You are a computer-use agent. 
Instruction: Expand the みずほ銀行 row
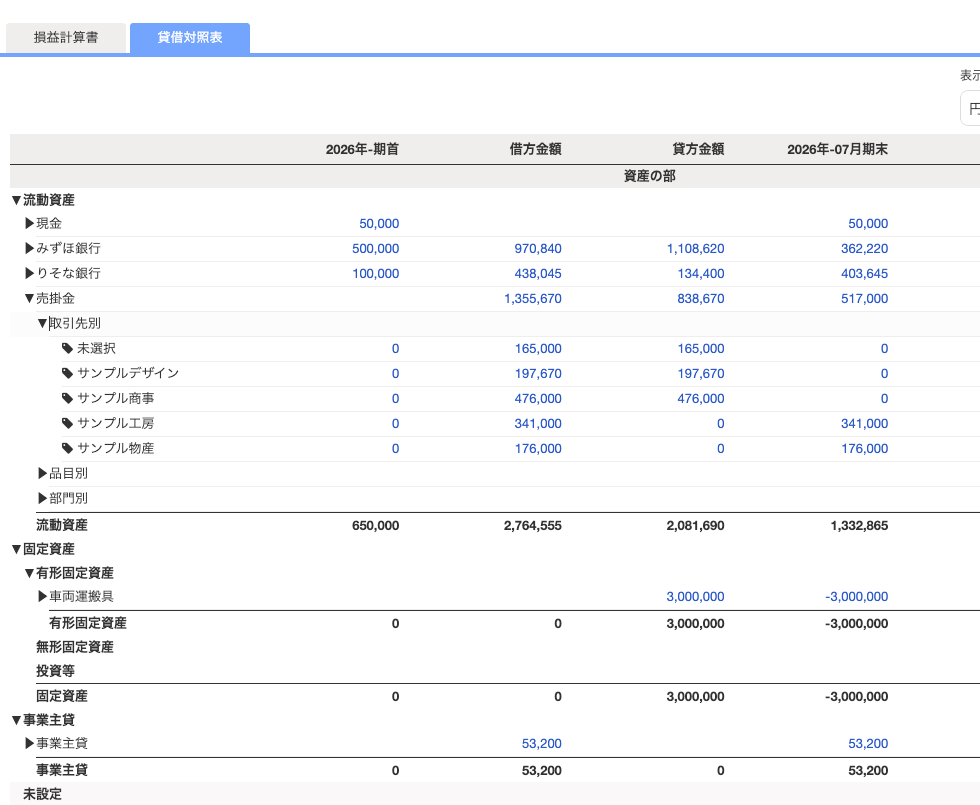[x=29, y=248]
